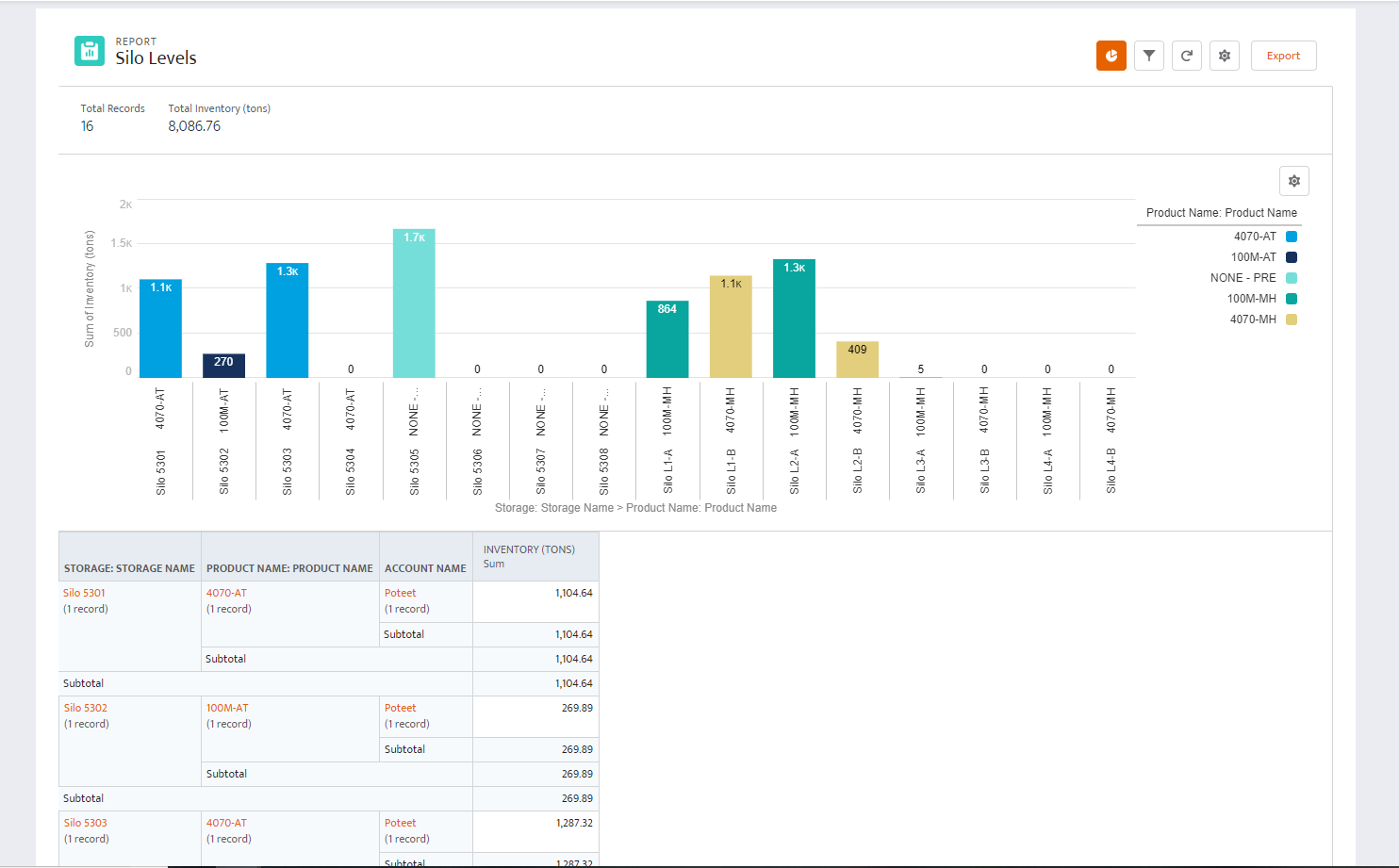Click the Silo 5302 bar labeled 270

223,366
